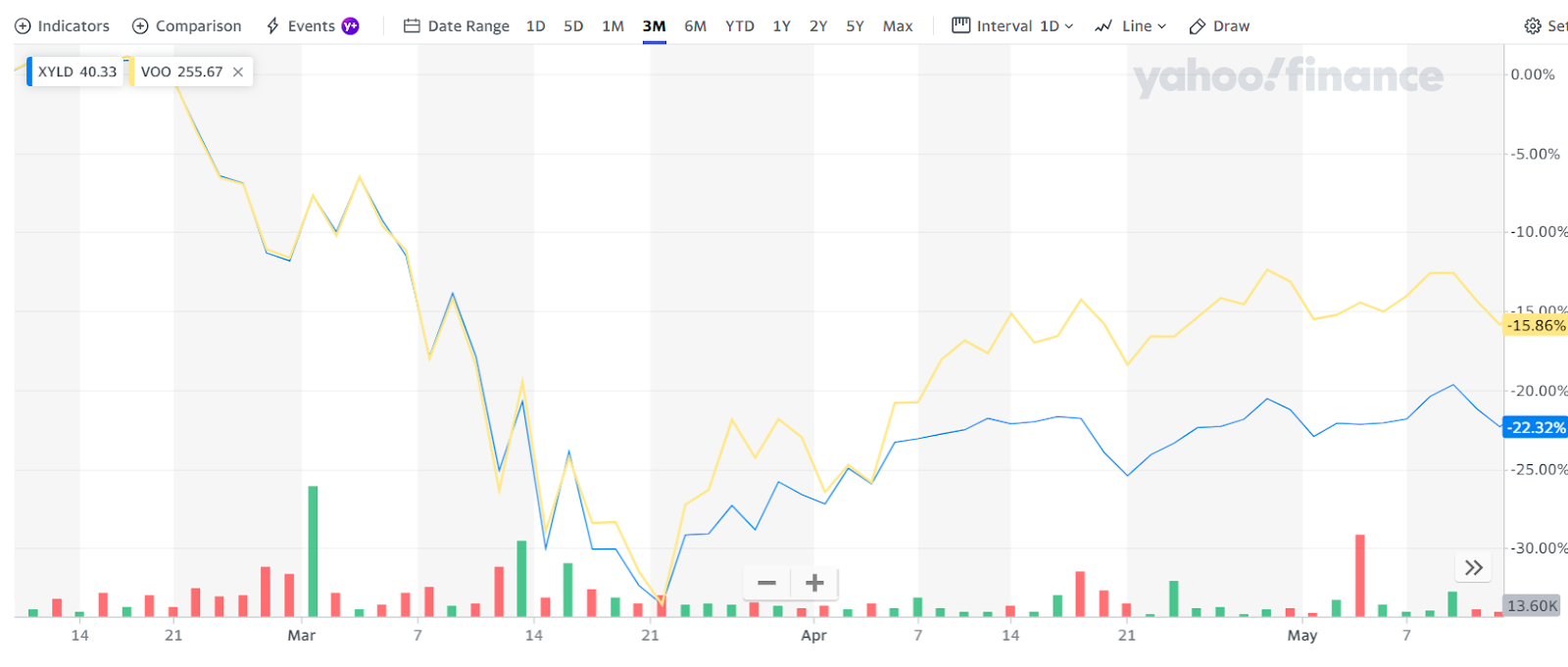1568x667 pixels.
Task: Click the Line chart type icon
Action: 1103,26
